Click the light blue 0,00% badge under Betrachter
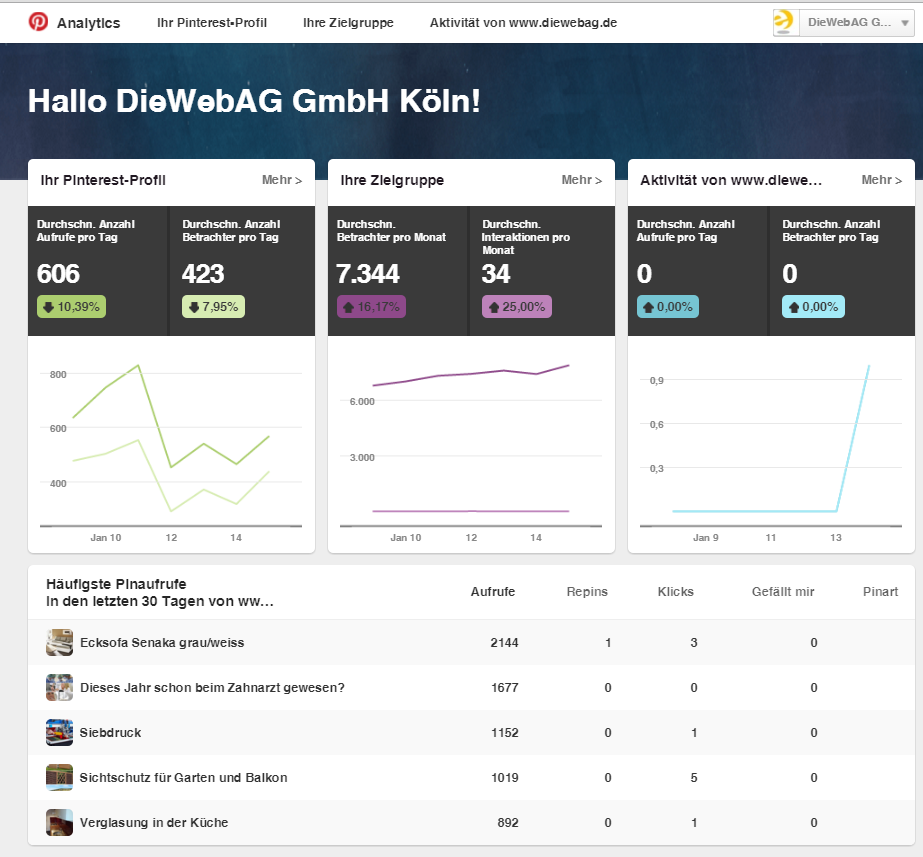The image size is (923, 857). pyautogui.click(x=813, y=307)
